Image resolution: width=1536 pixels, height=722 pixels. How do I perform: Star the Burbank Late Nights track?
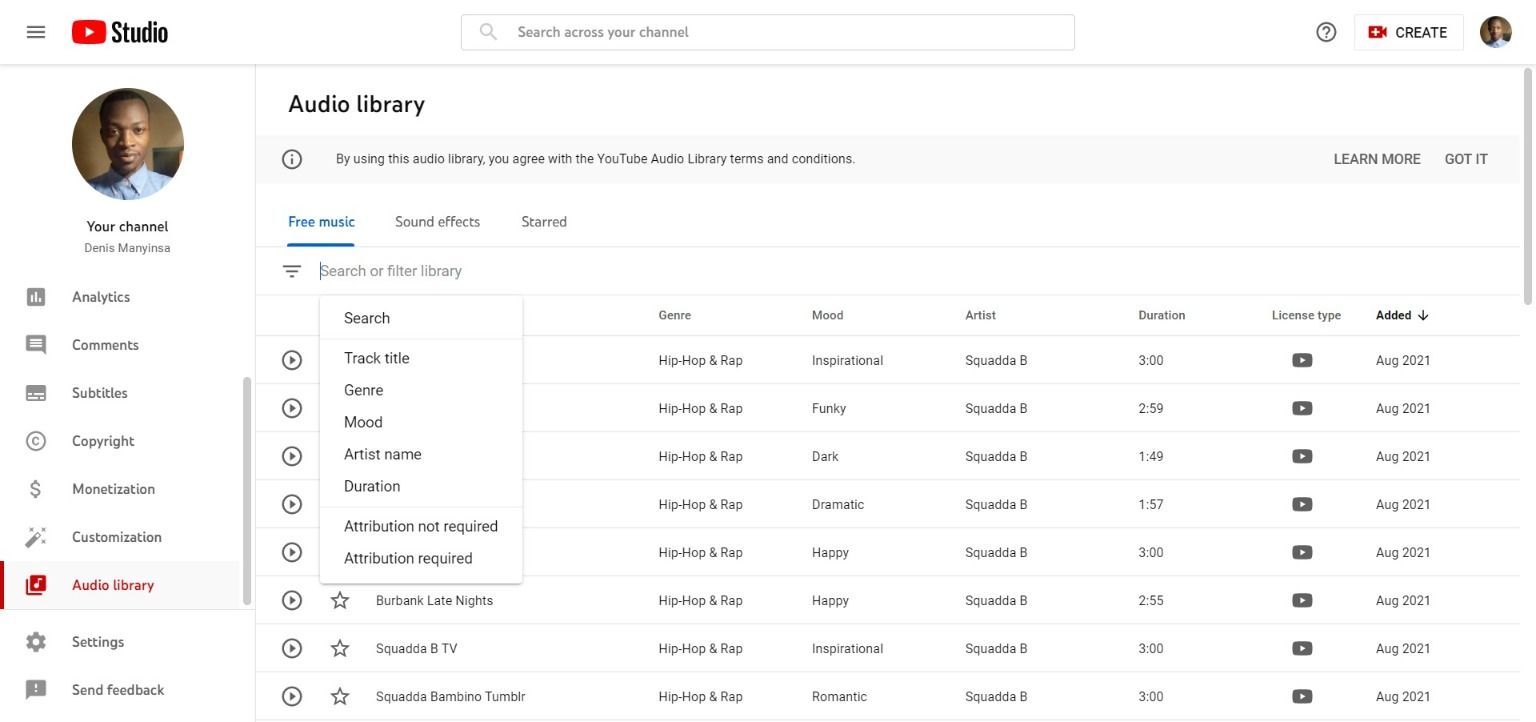point(339,600)
